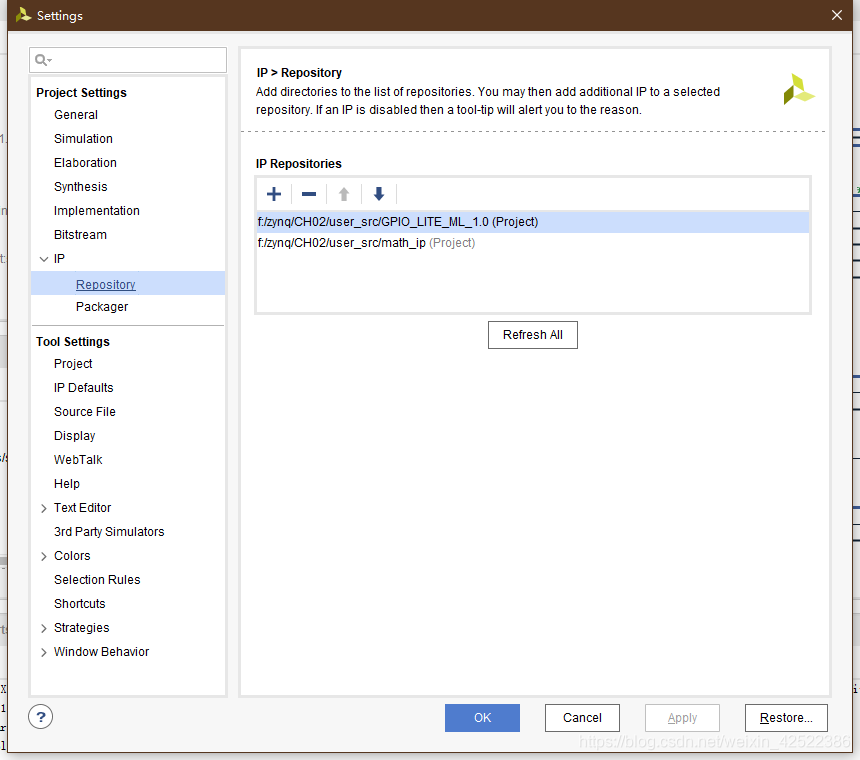The height and width of the screenshot is (760, 860).
Task: Open Source File settings
Action: point(84,412)
